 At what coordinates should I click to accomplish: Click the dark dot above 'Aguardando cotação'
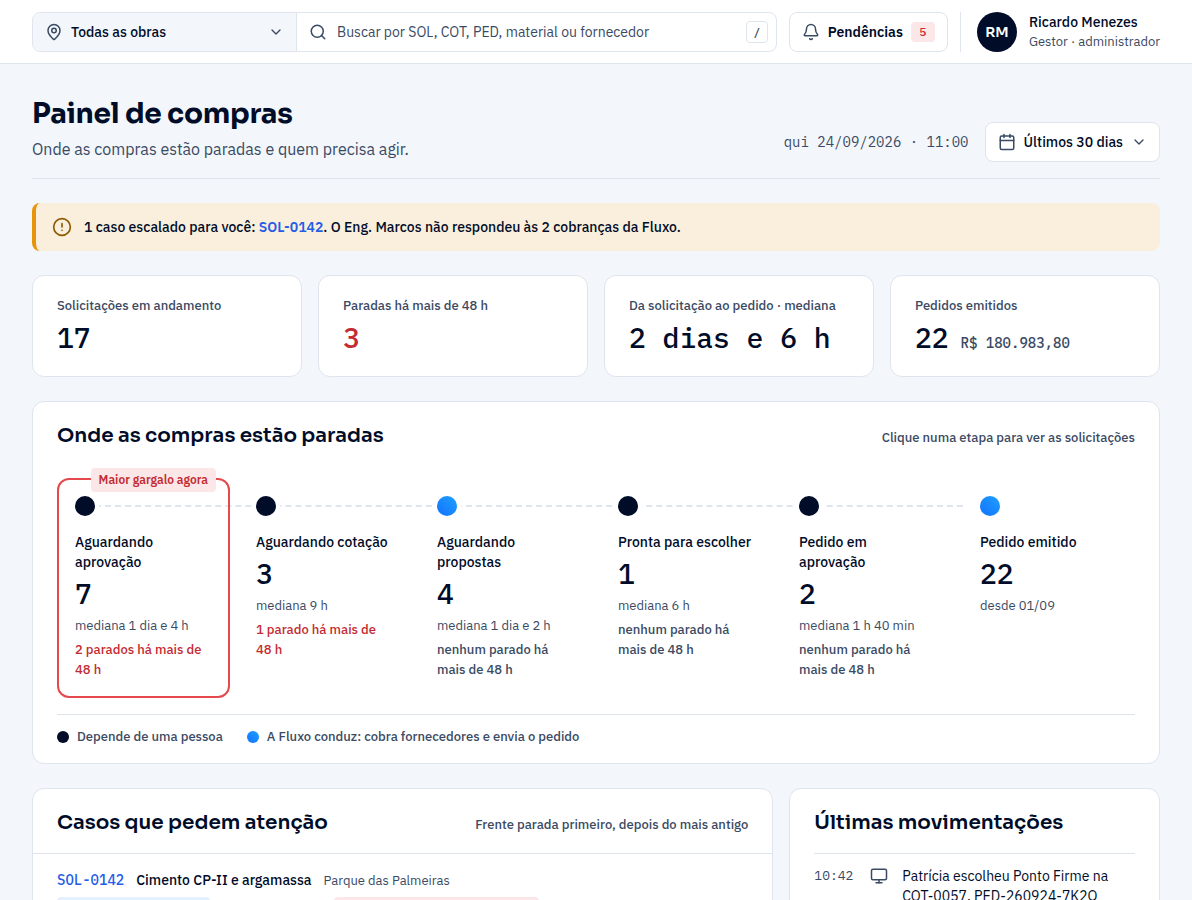[x=266, y=505]
